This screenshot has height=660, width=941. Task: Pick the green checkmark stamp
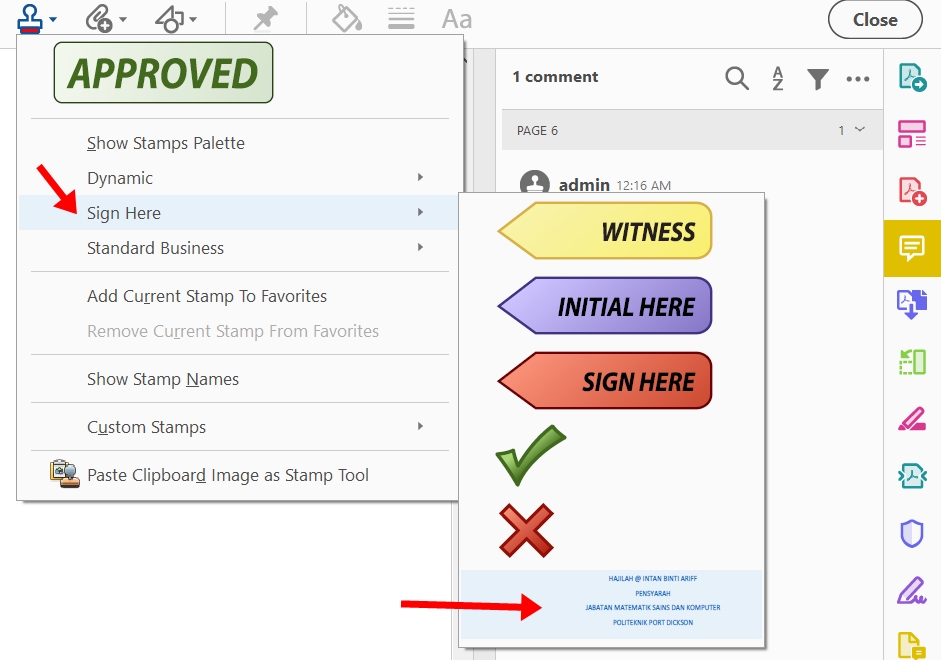[530, 455]
